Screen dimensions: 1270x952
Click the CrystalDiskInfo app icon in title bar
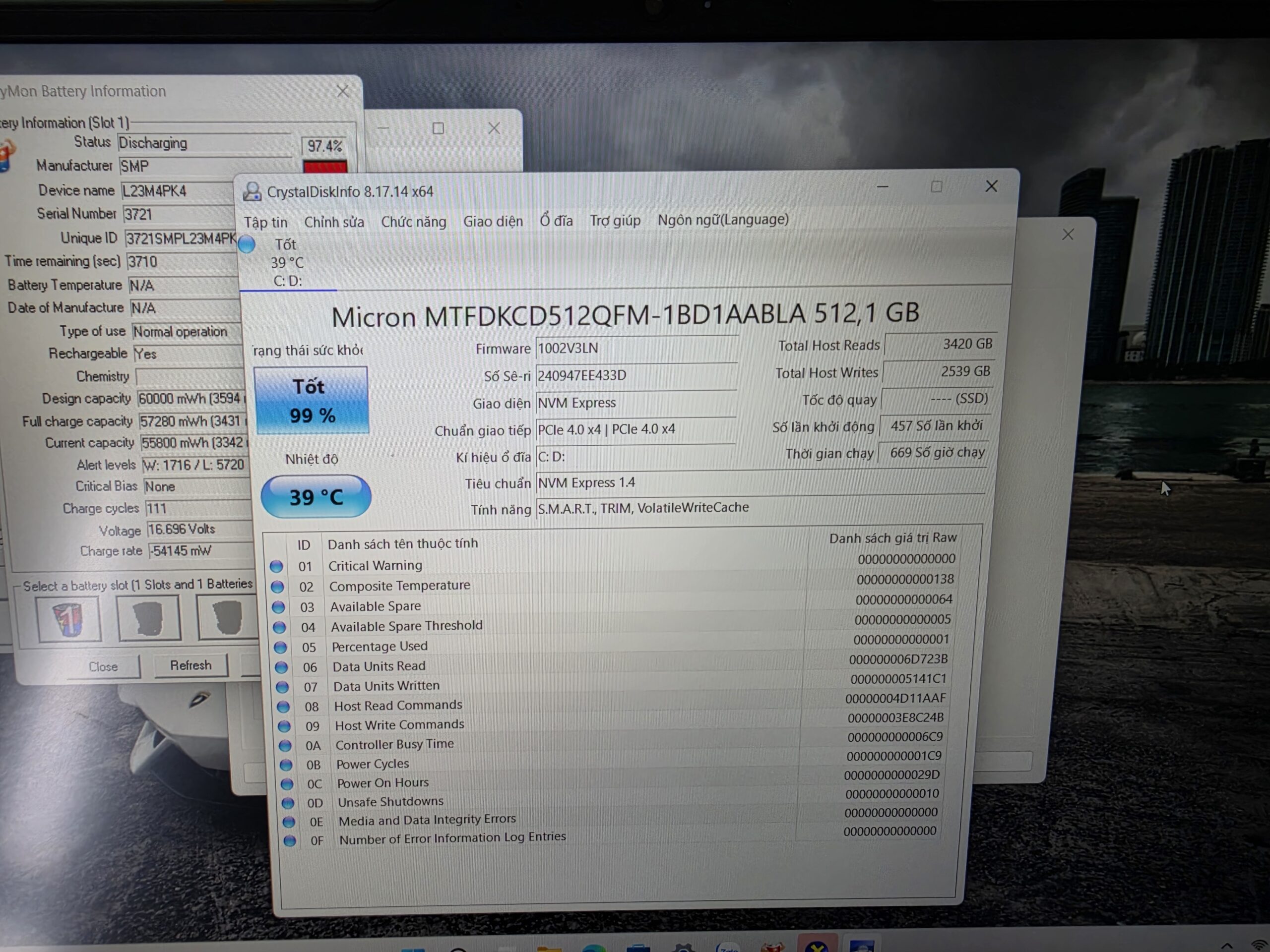pos(252,192)
